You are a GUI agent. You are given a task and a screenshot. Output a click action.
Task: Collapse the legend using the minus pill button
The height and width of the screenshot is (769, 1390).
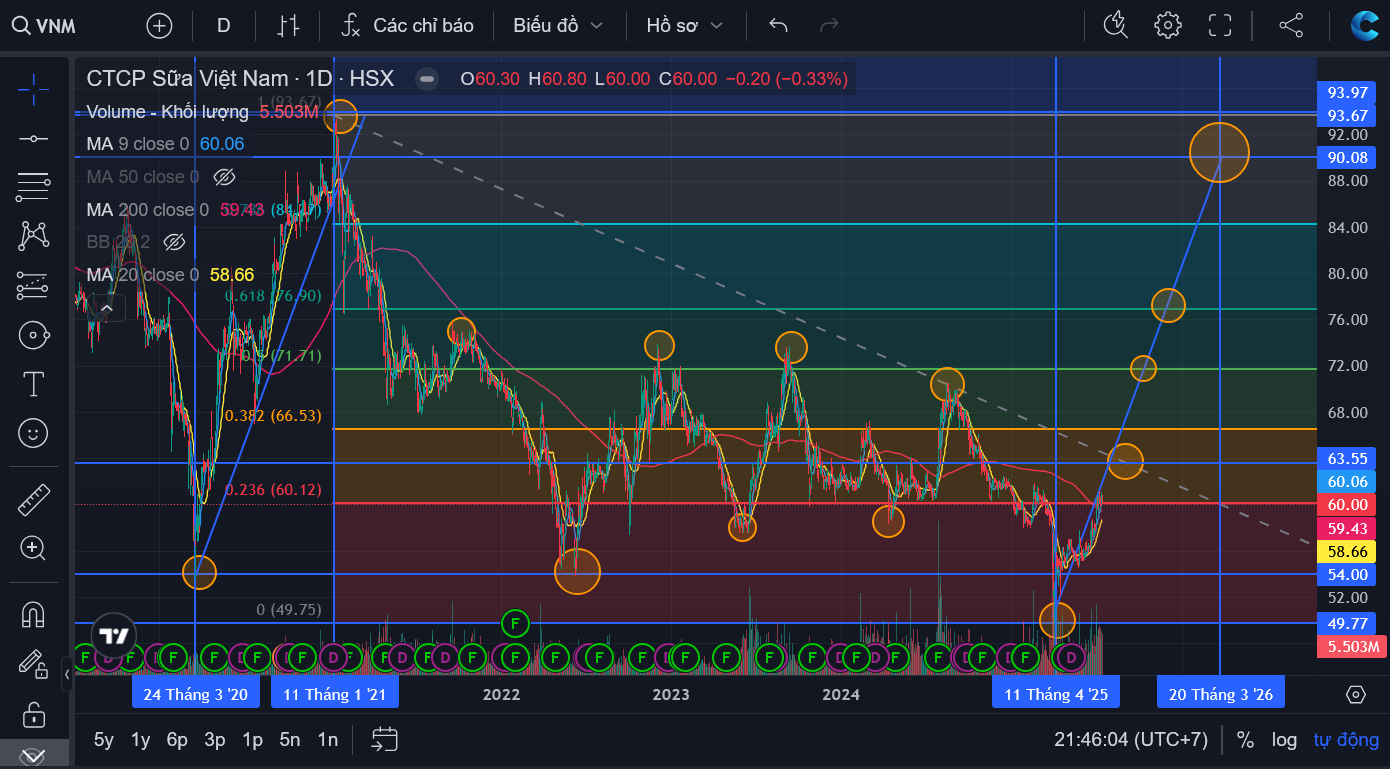click(427, 78)
